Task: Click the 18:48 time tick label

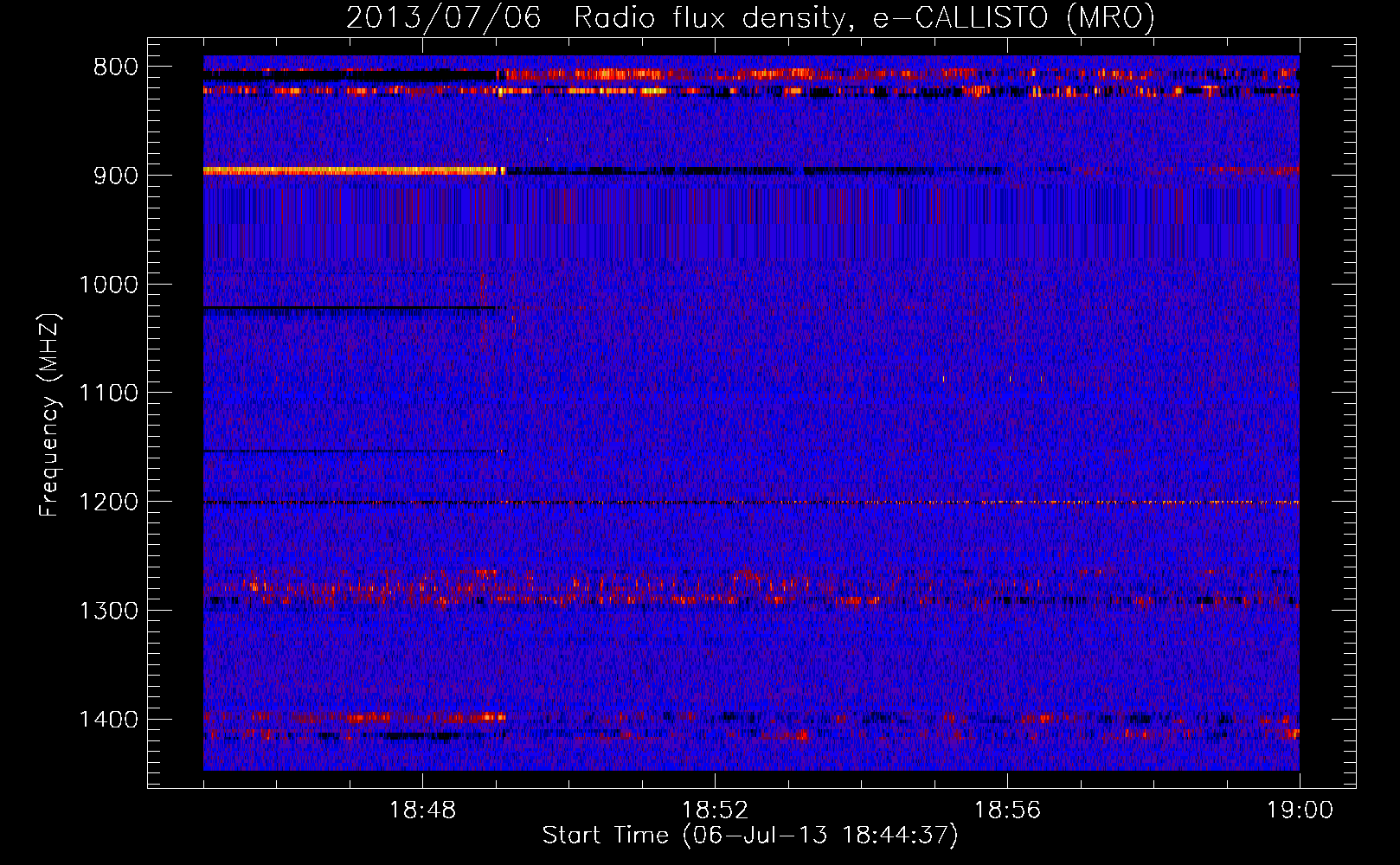Action: click(422, 811)
